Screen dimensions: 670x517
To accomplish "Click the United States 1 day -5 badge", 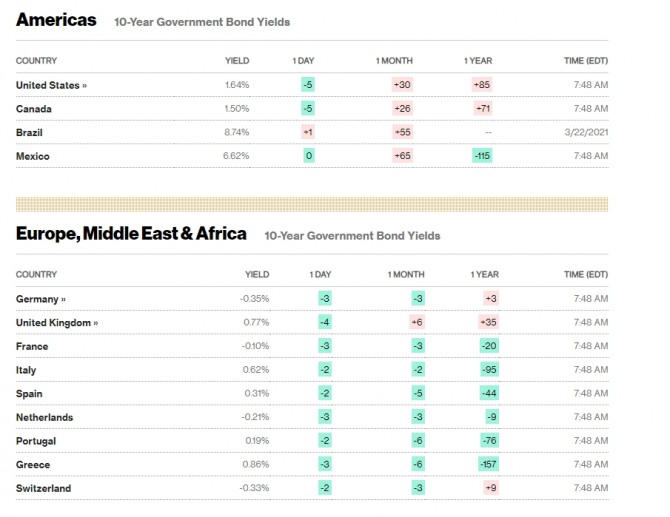I will point(308,85).
